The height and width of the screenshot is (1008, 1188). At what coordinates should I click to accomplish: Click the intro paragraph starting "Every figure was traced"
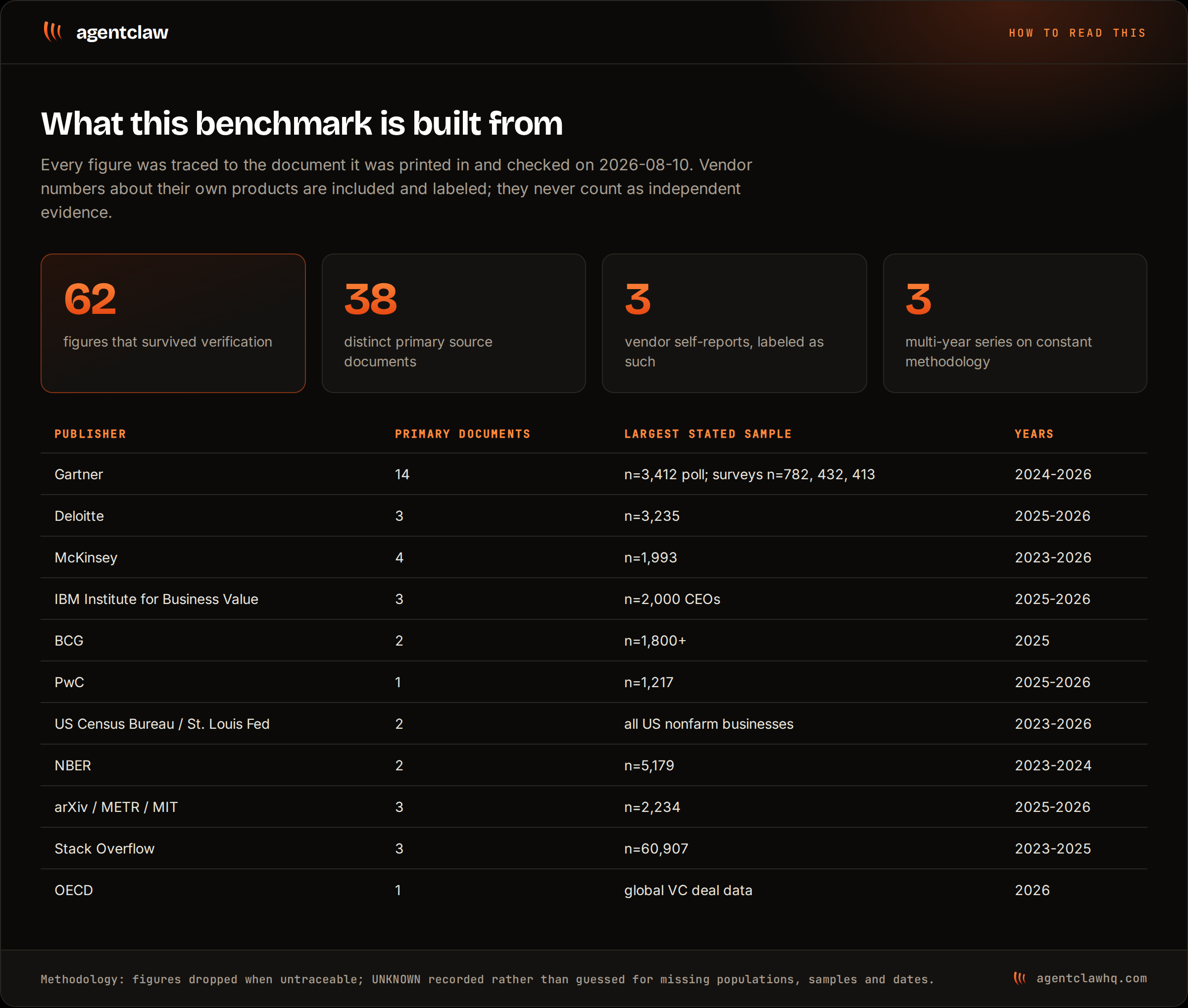point(396,189)
